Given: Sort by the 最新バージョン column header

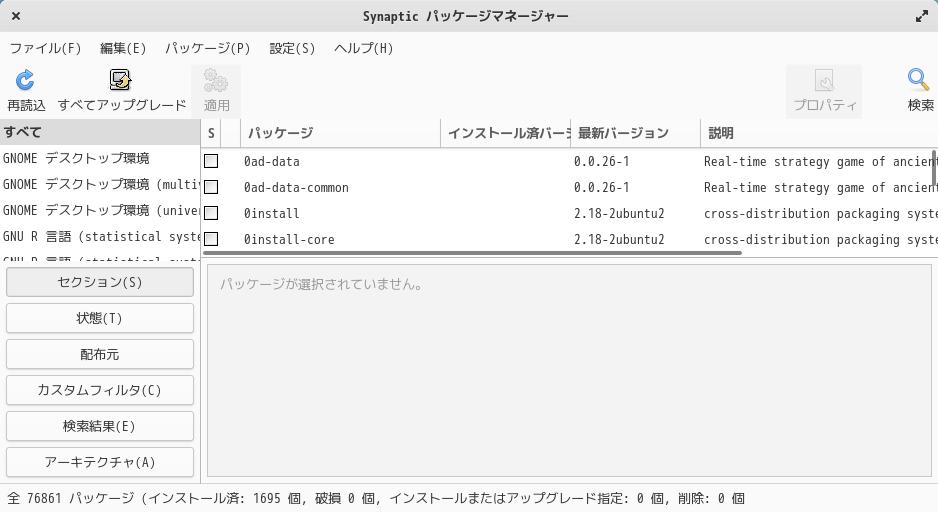Looking at the screenshot, I should (635, 133).
